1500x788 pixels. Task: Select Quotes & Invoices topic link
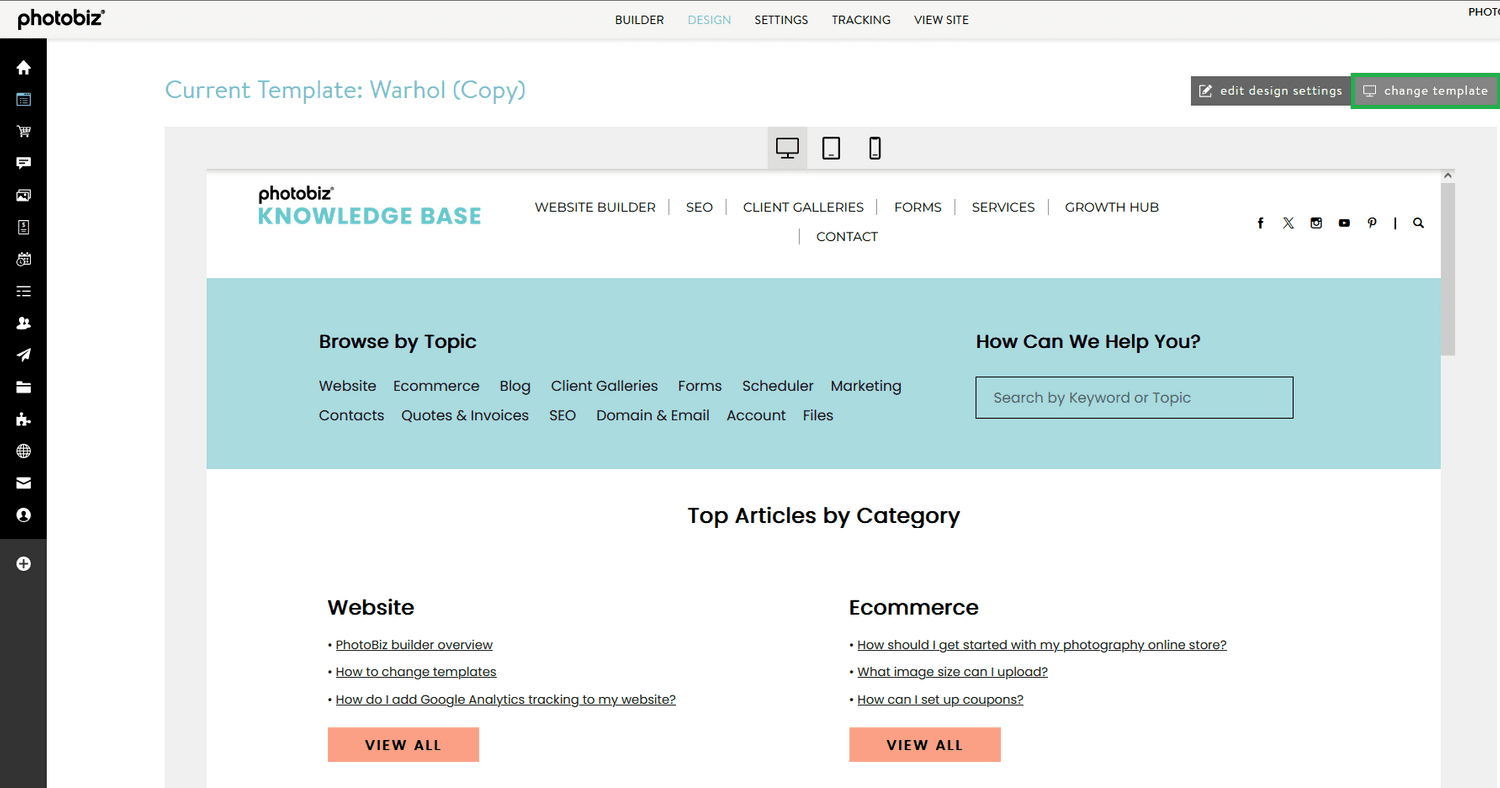click(465, 416)
